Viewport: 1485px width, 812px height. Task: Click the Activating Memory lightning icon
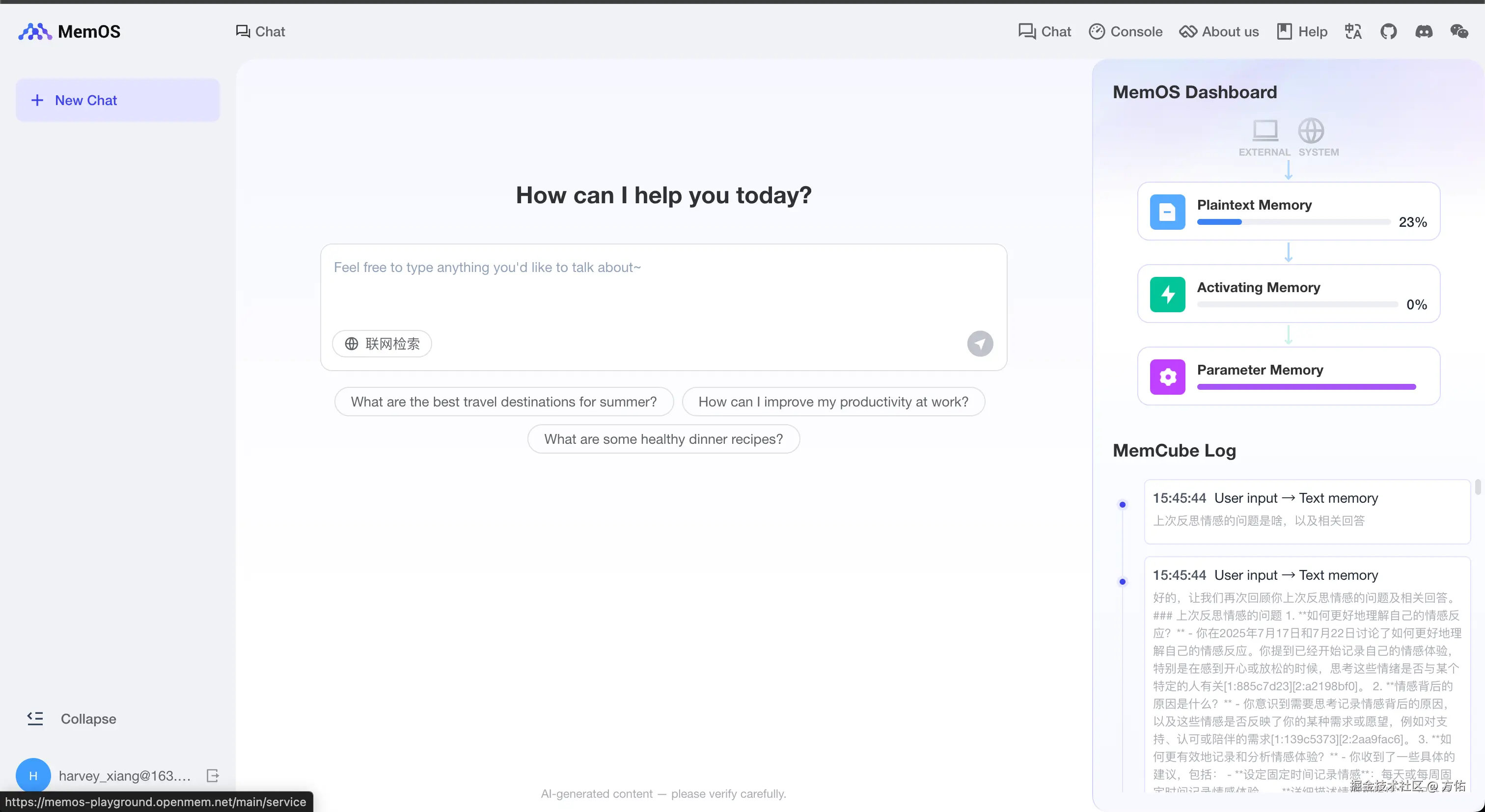tap(1167, 295)
